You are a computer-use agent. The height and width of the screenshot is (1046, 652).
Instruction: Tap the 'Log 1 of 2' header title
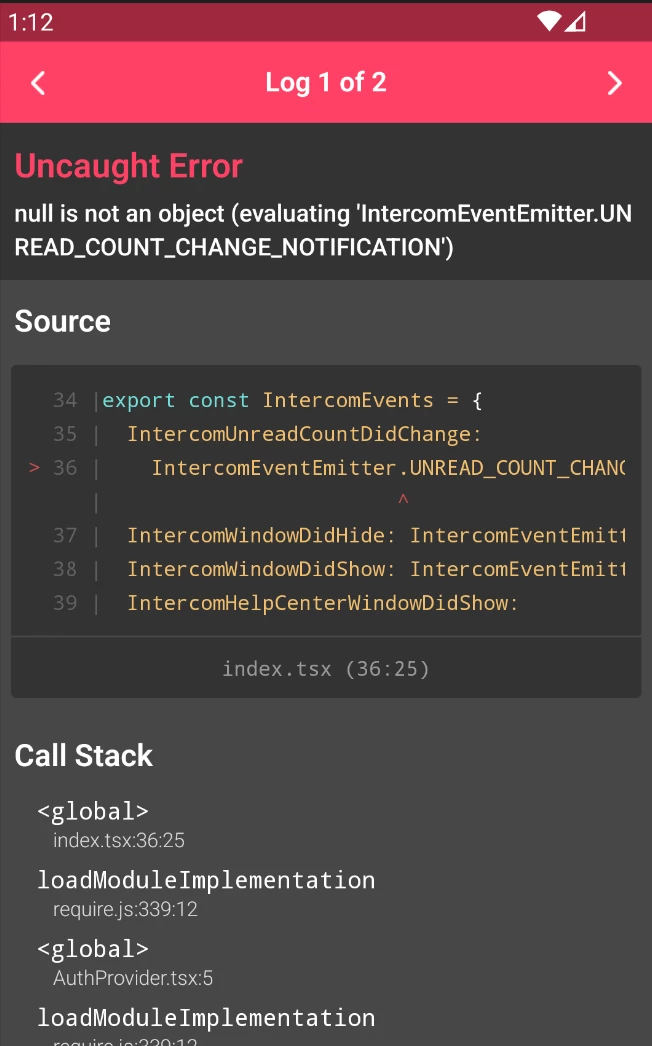coord(326,83)
